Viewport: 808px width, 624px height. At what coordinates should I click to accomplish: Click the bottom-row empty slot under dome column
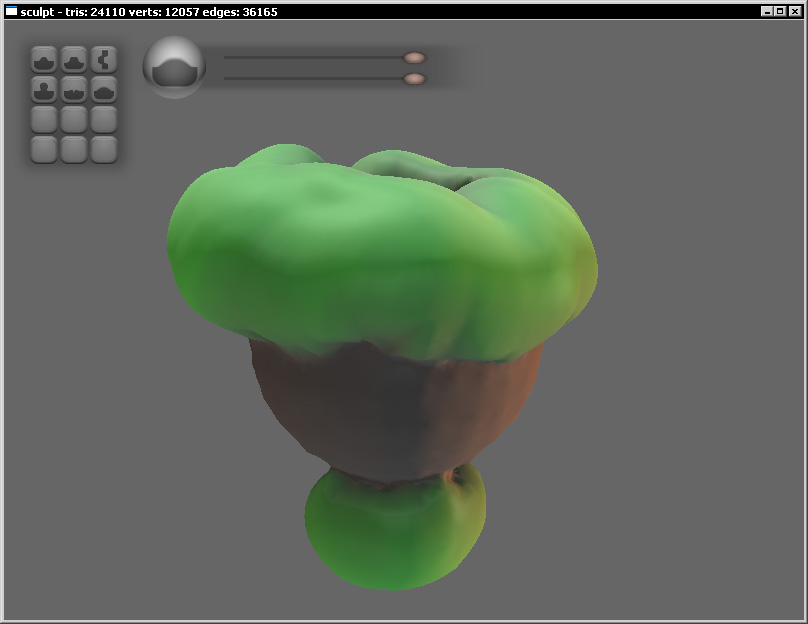pyautogui.click(x=104, y=149)
